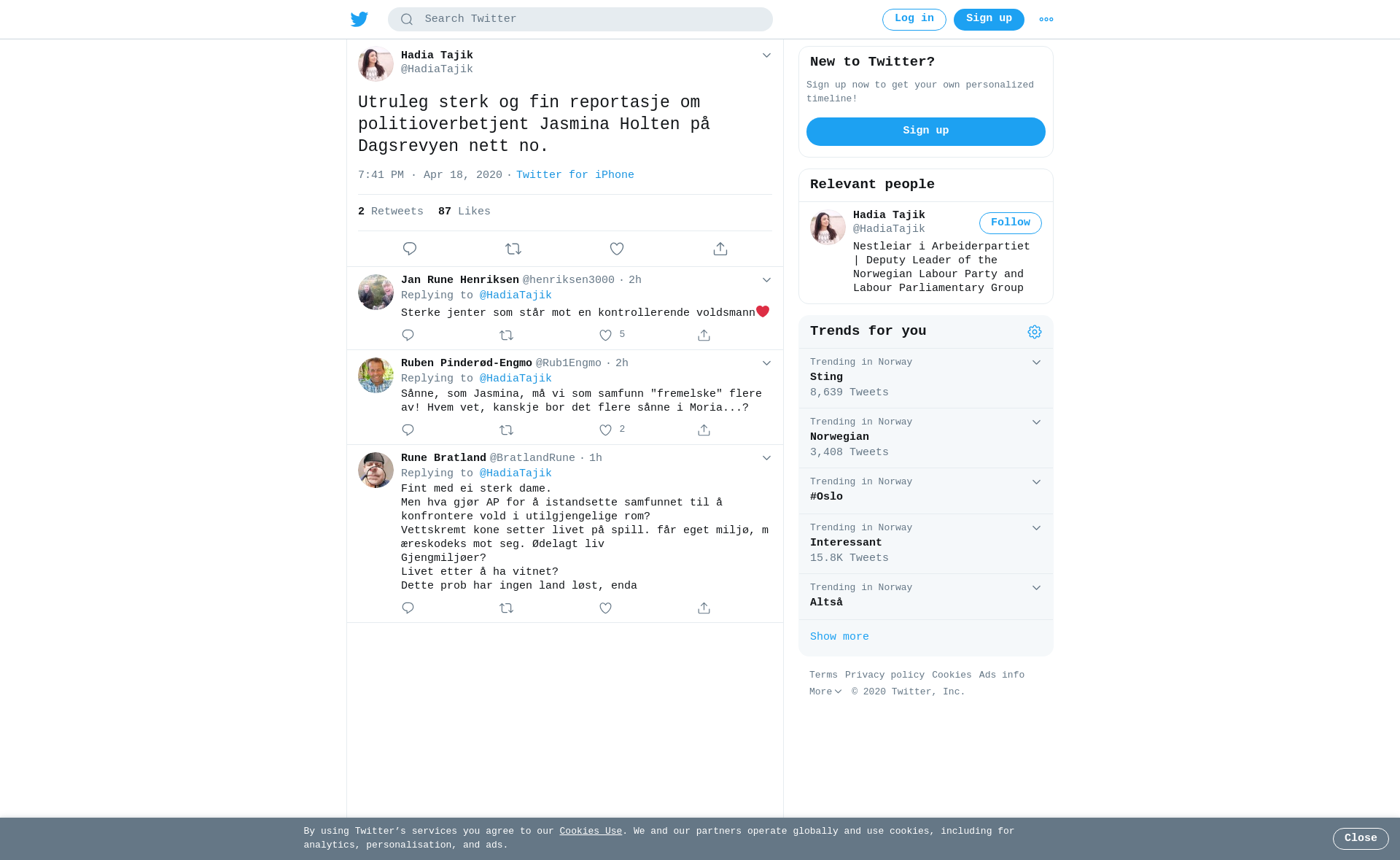Image resolution: width=1400 pixels, height=860 pixels.
Task: Click the Twitter bird home icon
Action: tap(359, 19)
